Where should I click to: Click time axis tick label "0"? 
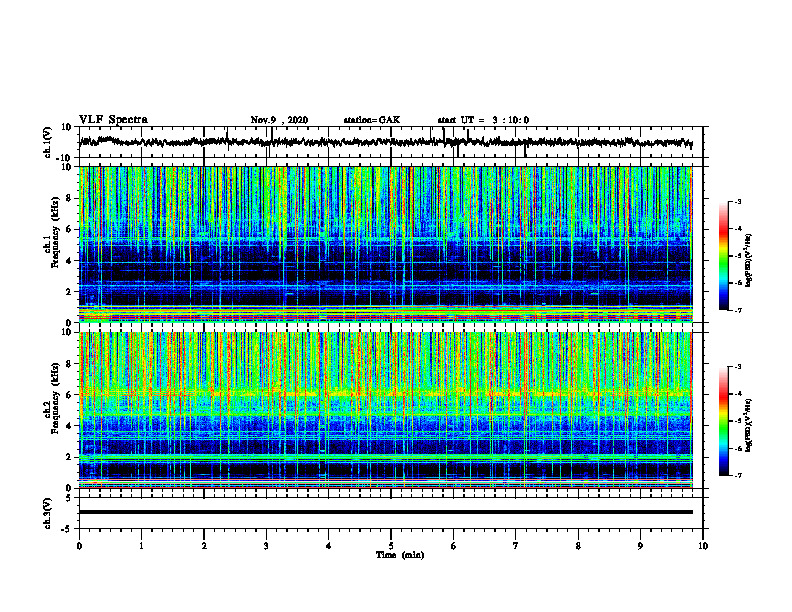pyautogui.click(x=79, y=546)
